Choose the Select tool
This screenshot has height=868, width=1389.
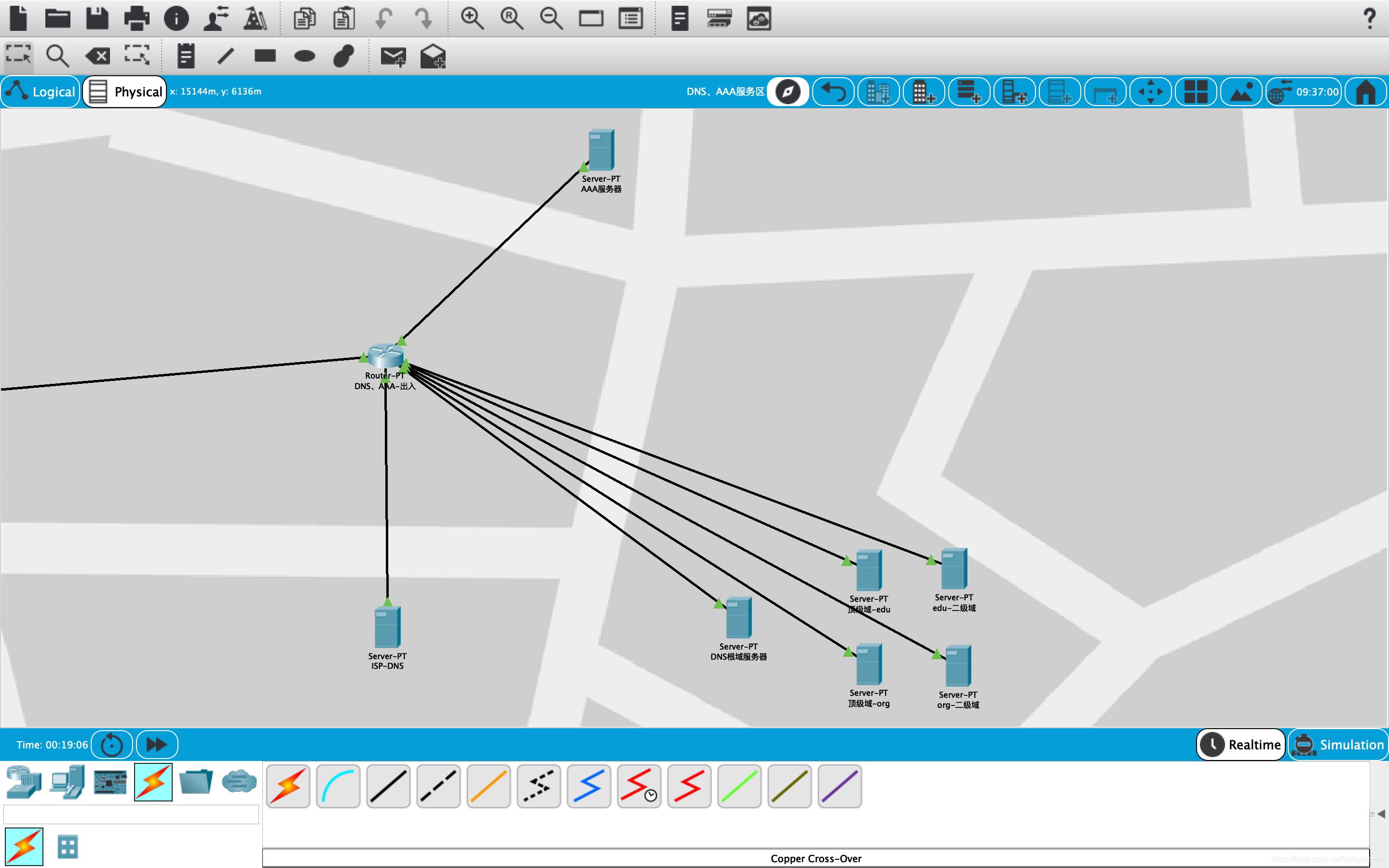18,55
